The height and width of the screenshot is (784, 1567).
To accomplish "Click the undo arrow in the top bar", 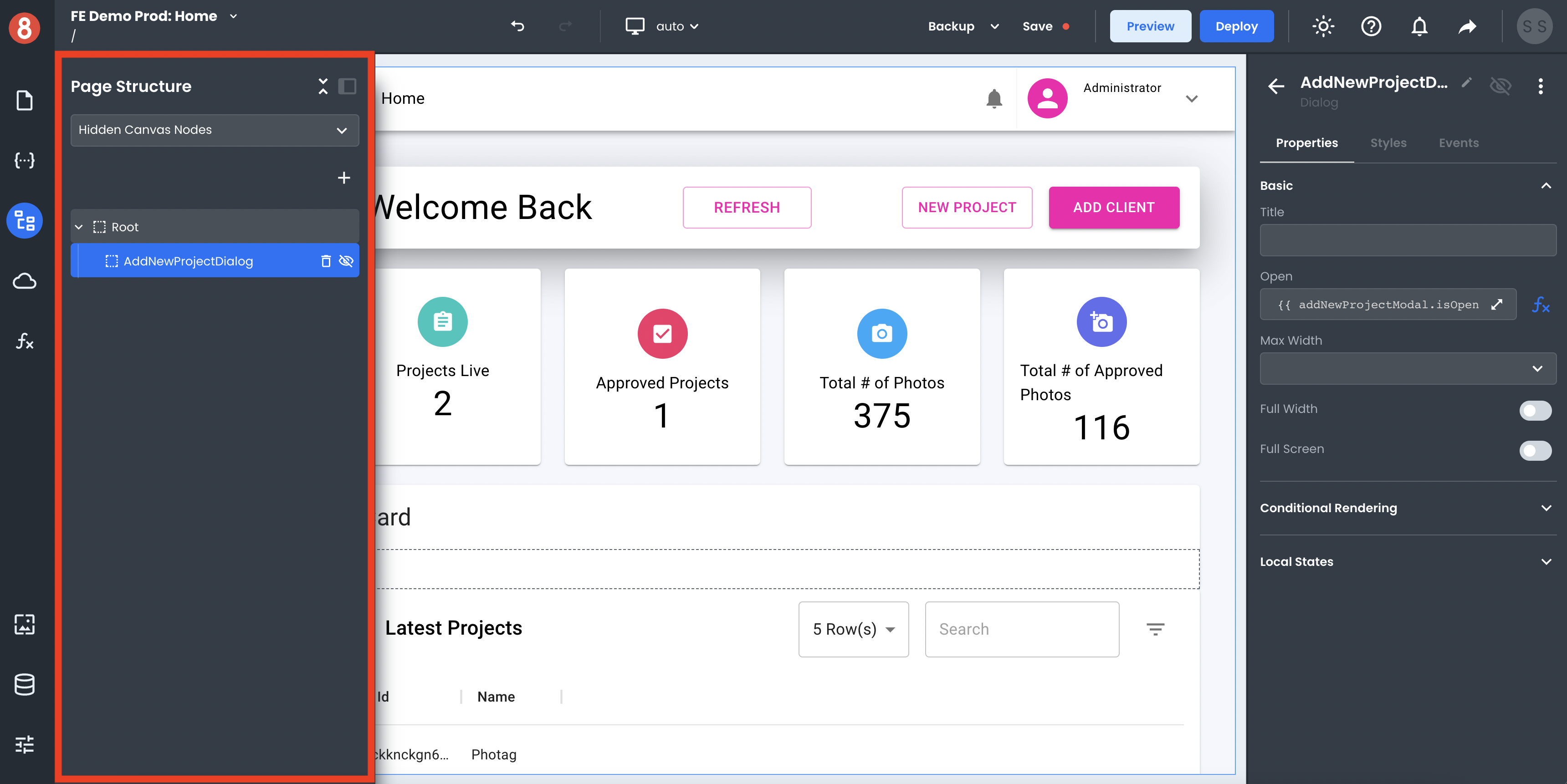I will (517, 26).
